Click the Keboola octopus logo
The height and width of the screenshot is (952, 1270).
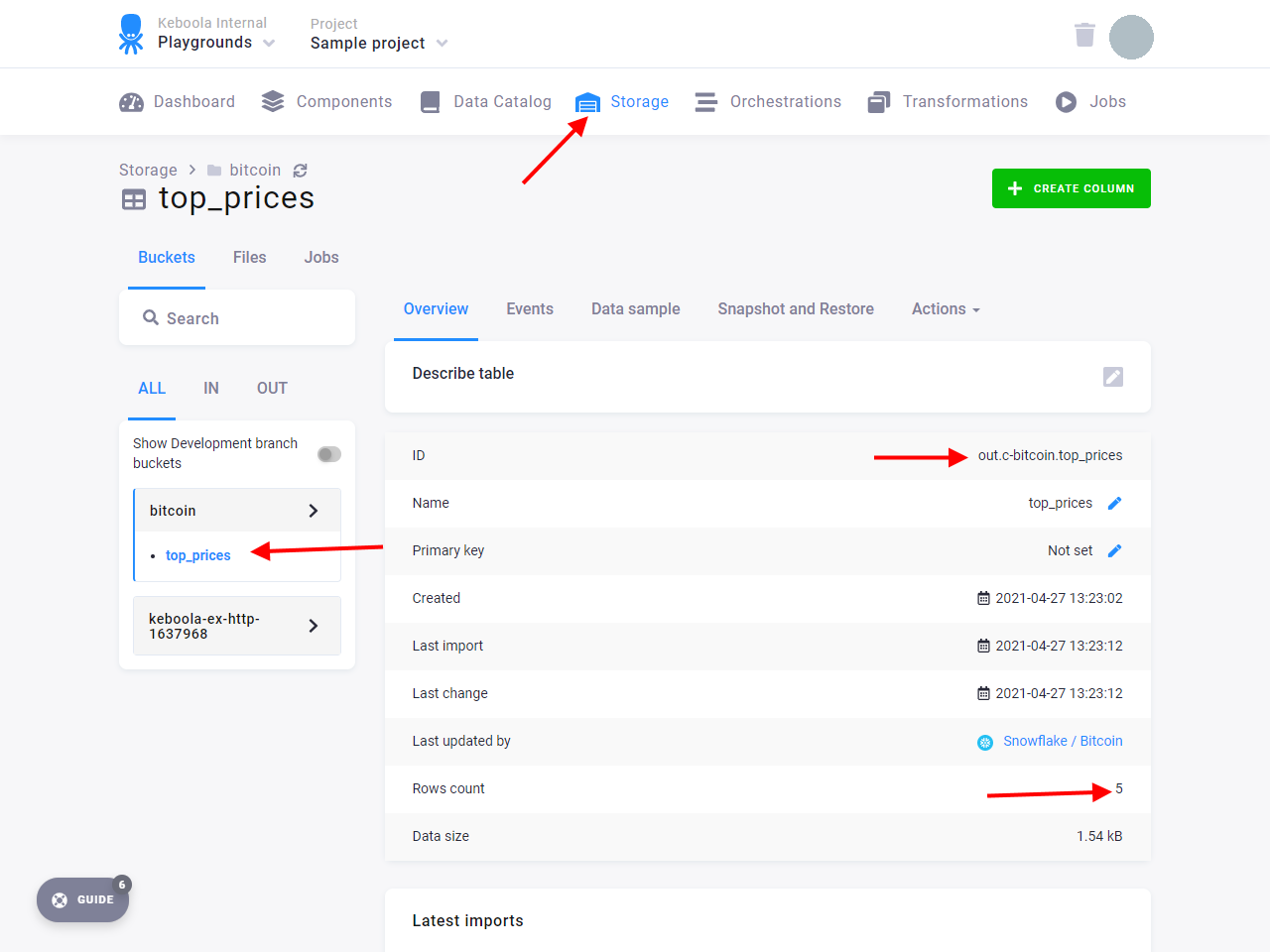(130, 35)
